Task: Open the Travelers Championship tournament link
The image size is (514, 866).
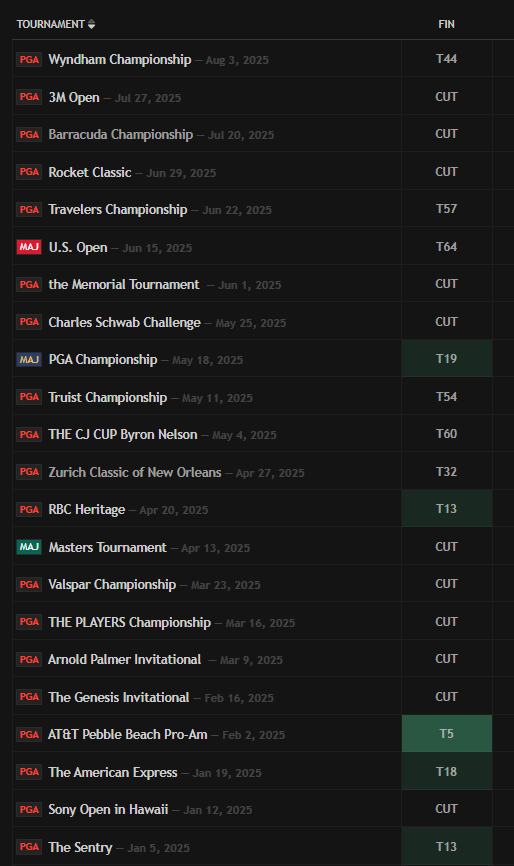Action: [x=118, y=209]
